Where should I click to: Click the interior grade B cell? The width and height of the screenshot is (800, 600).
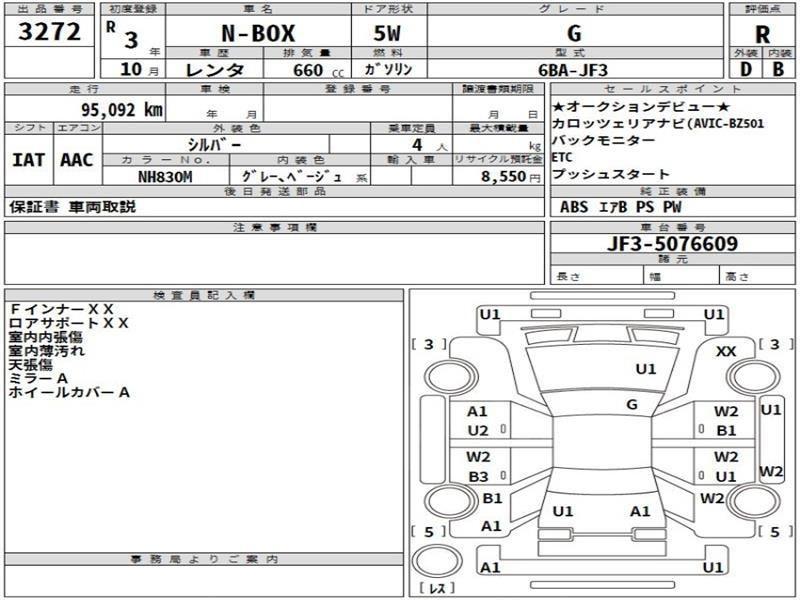click(779, 70)
